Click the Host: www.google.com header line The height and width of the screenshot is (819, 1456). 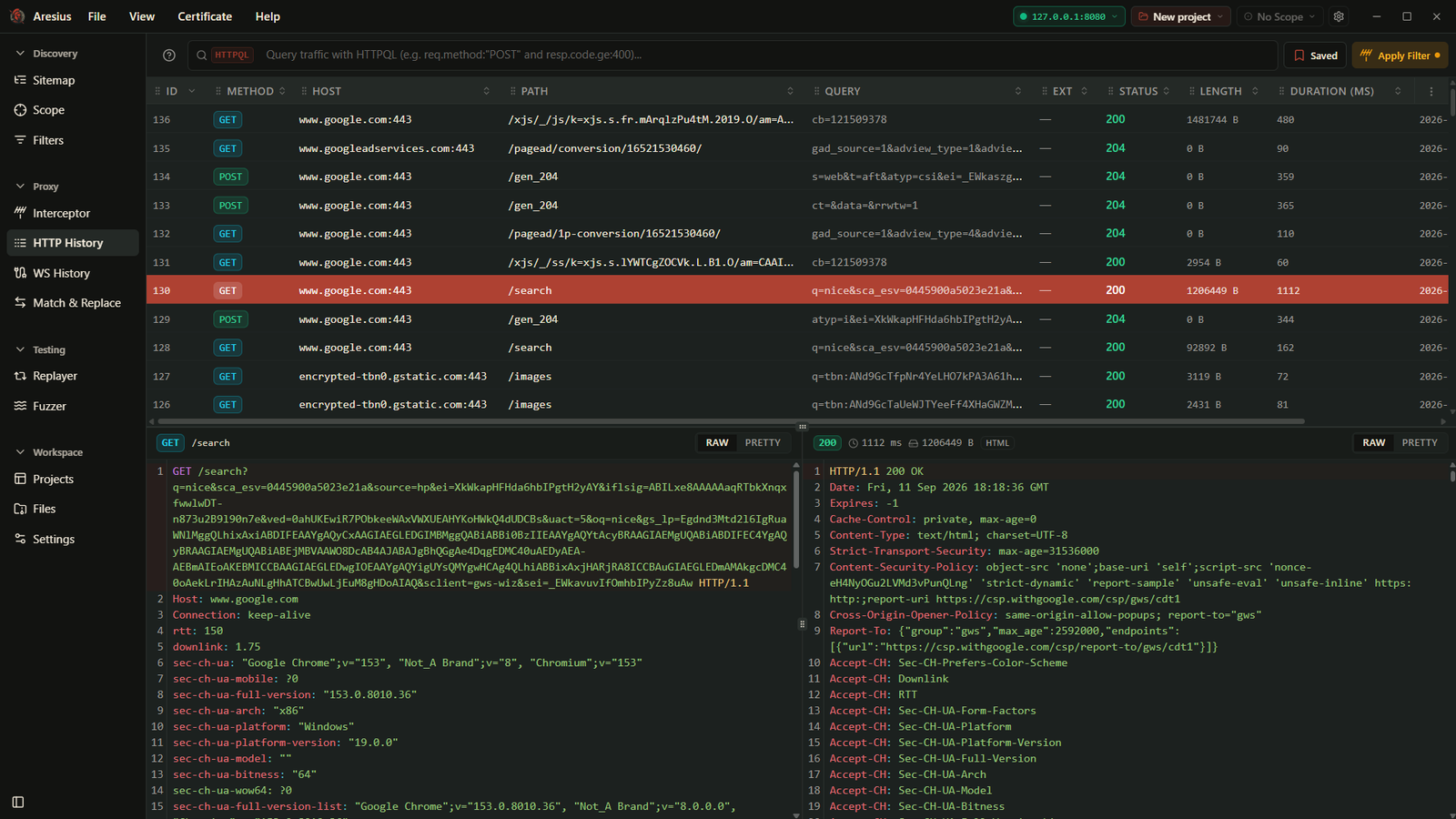pos(236,599)
